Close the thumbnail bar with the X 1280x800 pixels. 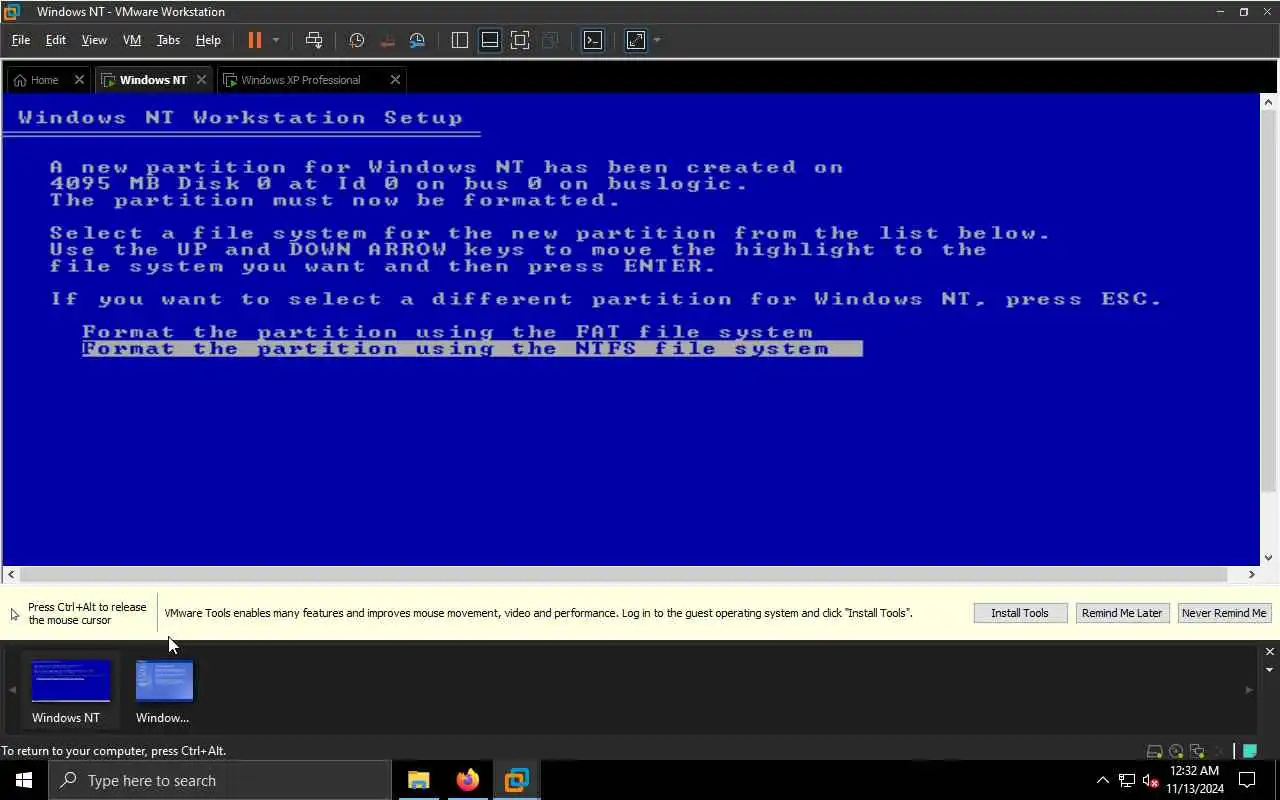(1270, 652)
